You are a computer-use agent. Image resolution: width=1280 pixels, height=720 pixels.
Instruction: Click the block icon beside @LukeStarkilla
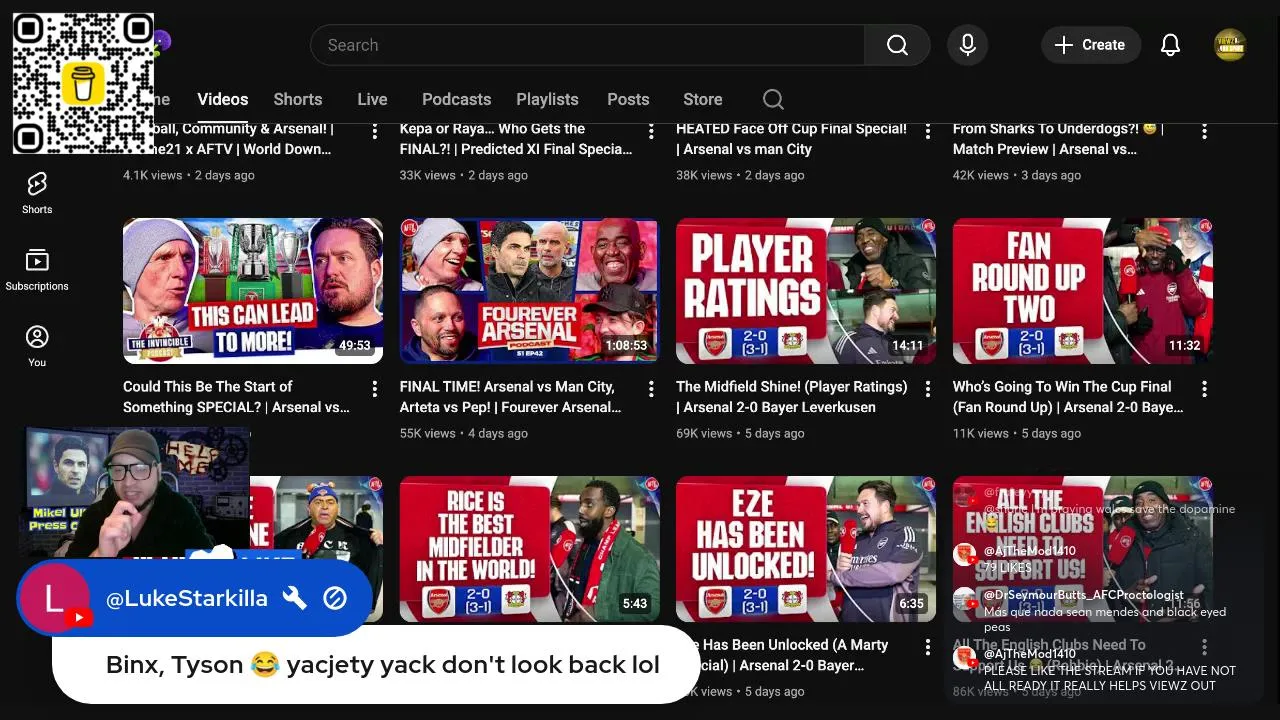pos(335,598)
